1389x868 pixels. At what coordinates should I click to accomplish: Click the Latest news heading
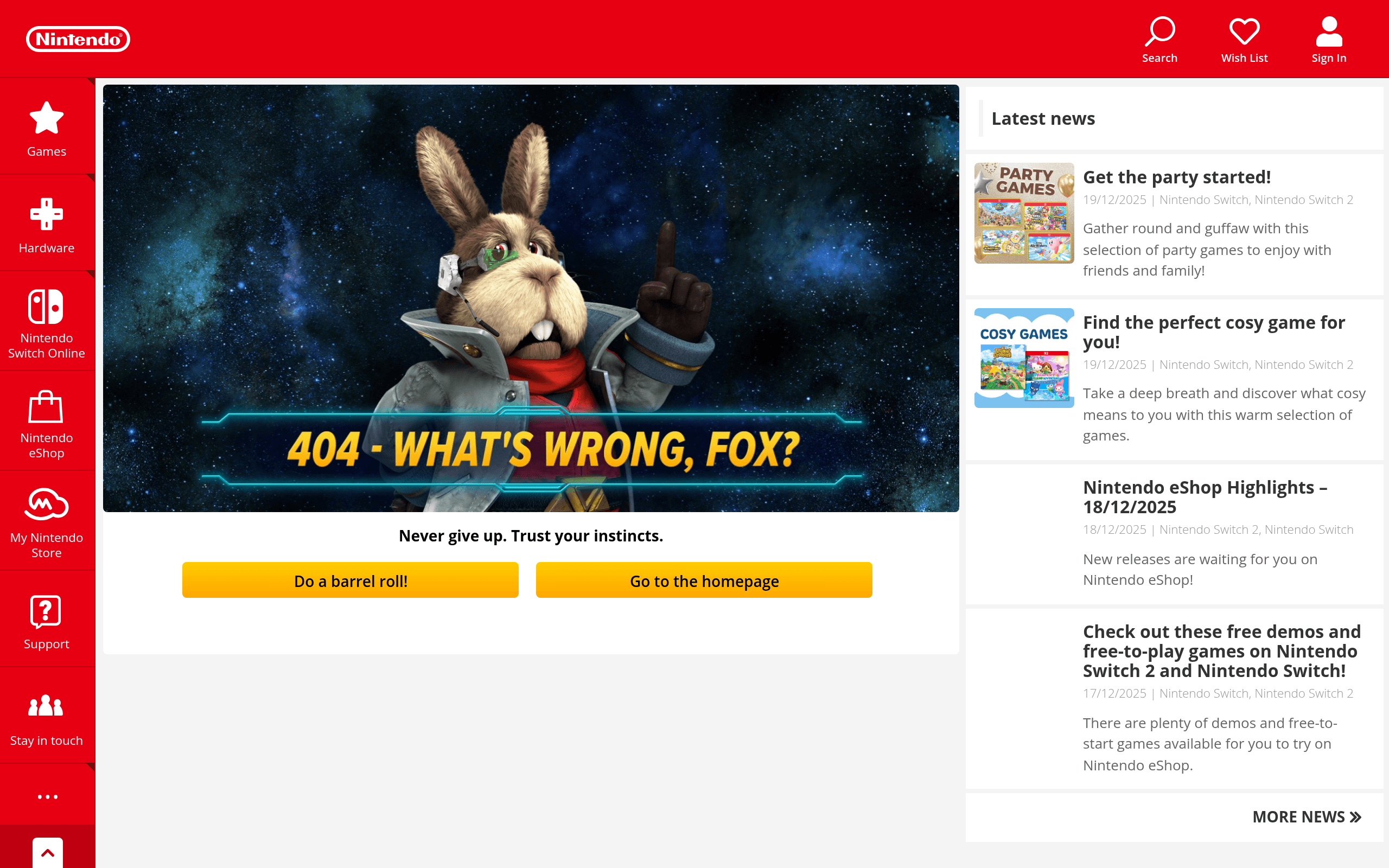1043,118
